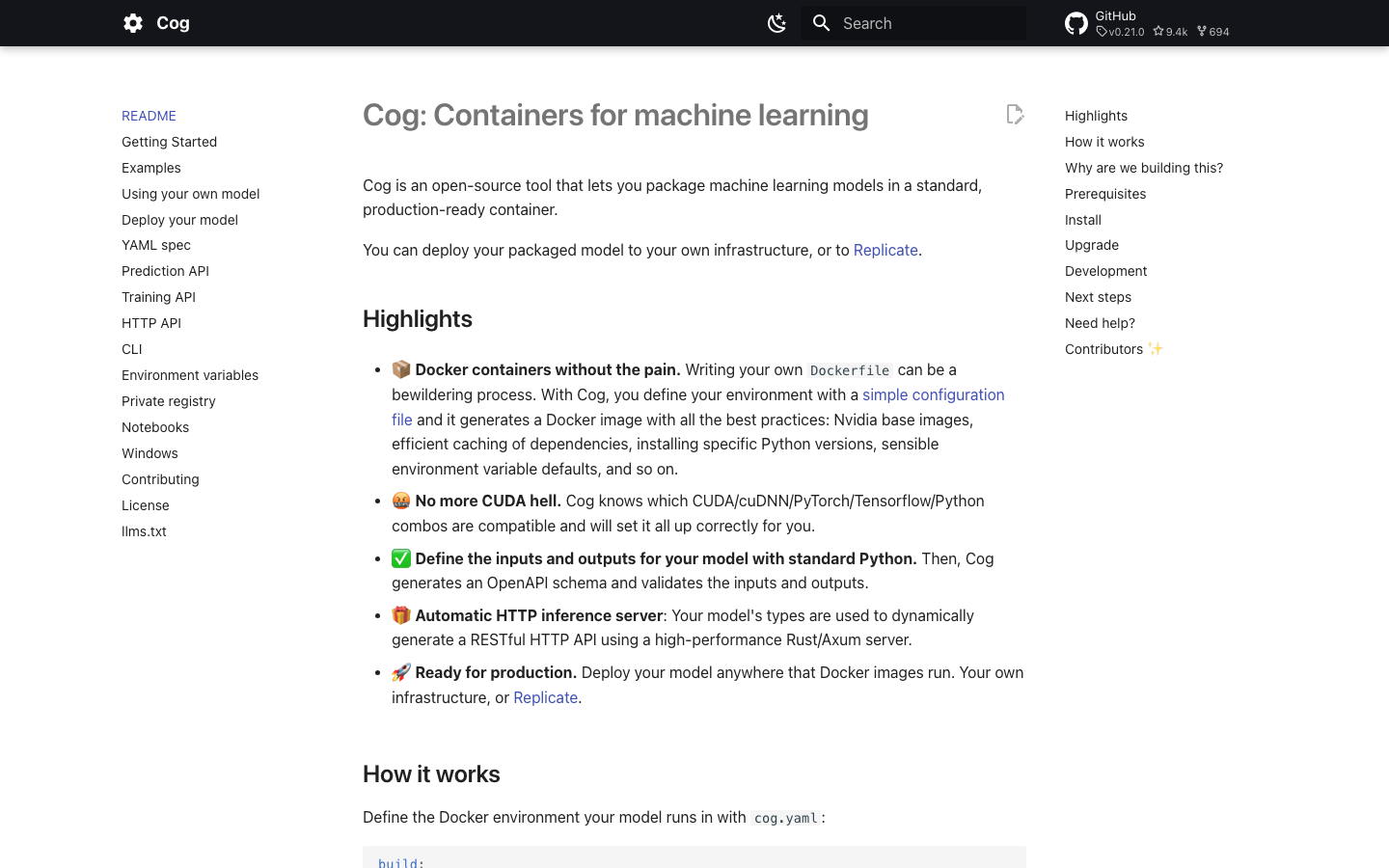Toggle dark mode with the moon icon

[776, 23]
